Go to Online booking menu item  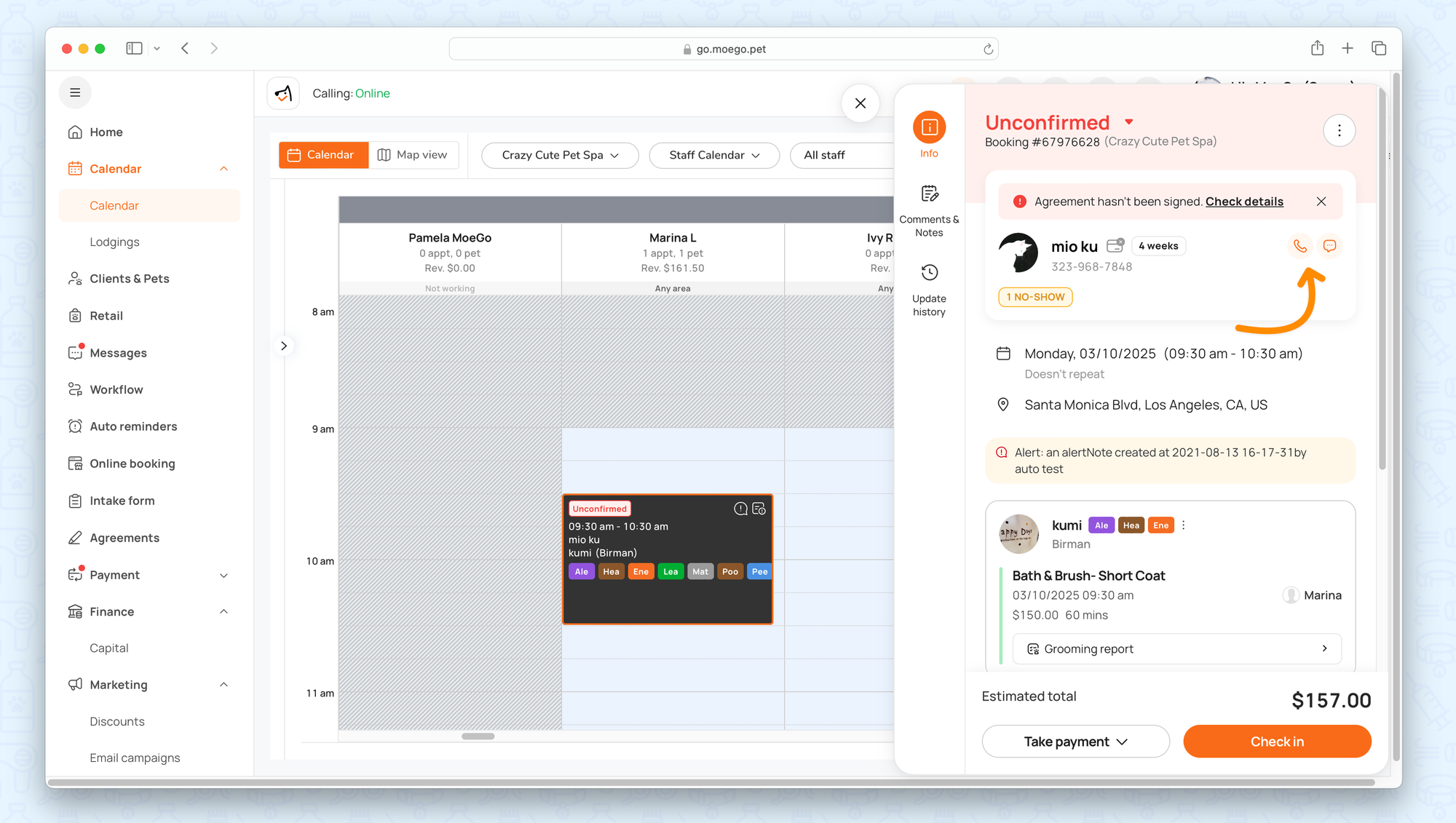pyautogui.click(x=132, y=464)
